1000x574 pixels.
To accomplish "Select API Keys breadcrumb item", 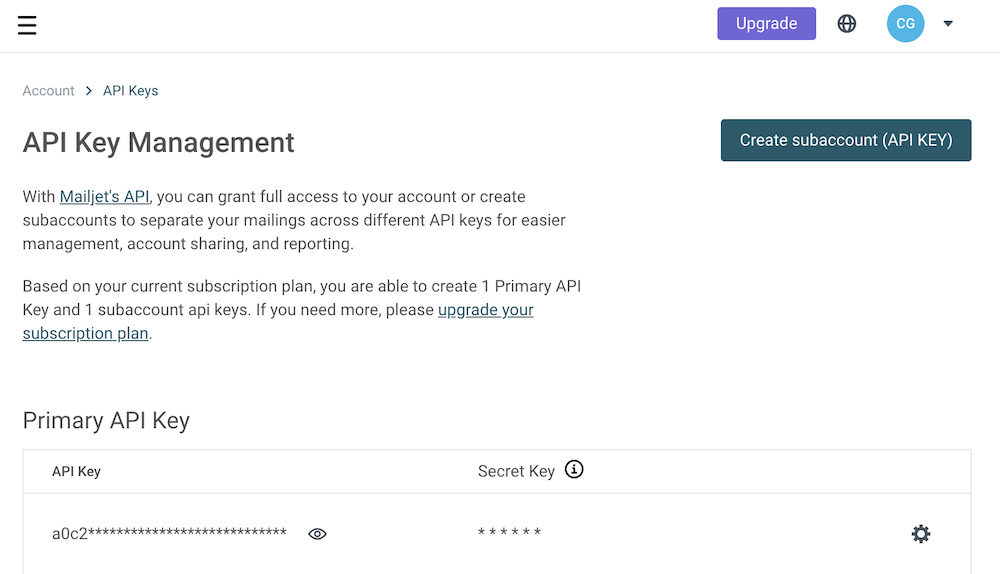I will pyautogui.click(x=130, y=91).
